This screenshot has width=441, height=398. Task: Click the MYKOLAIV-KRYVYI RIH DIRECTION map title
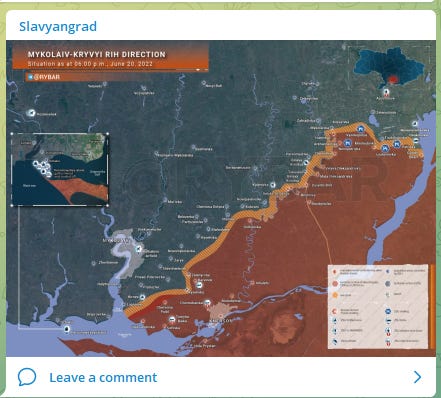pyautogui.click(x=96, y=54)
